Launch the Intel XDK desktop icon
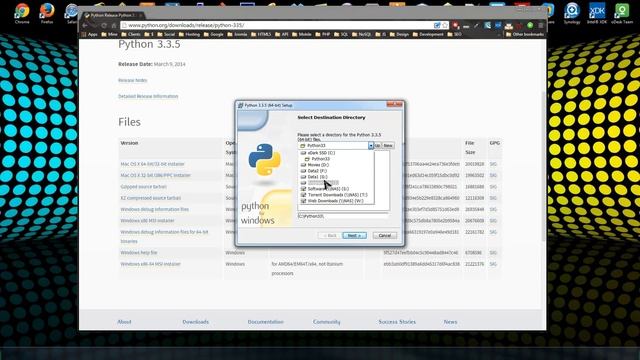 coord(597,13)
